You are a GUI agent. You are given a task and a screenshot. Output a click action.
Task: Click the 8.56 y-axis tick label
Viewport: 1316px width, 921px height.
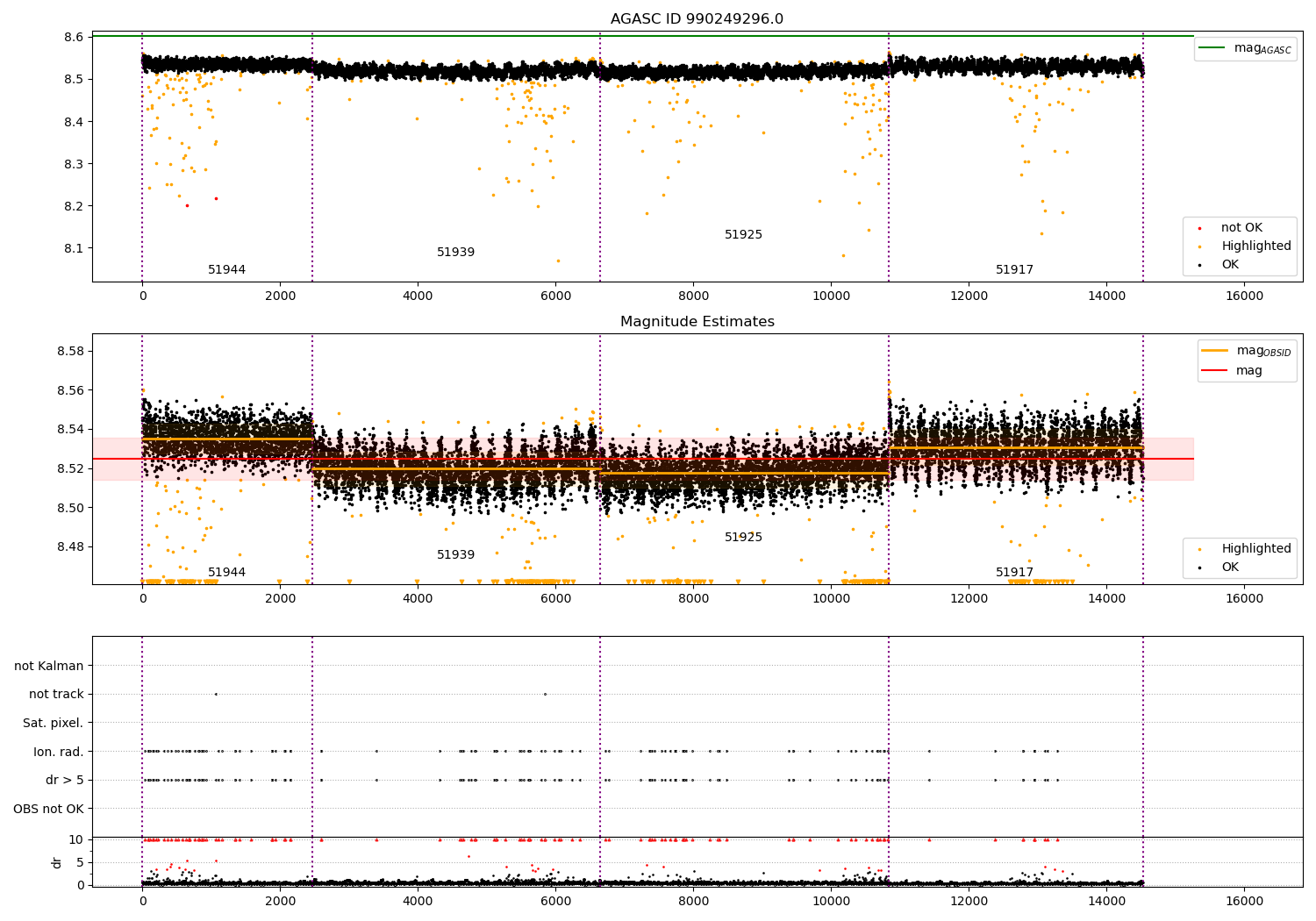click(70, 391)
